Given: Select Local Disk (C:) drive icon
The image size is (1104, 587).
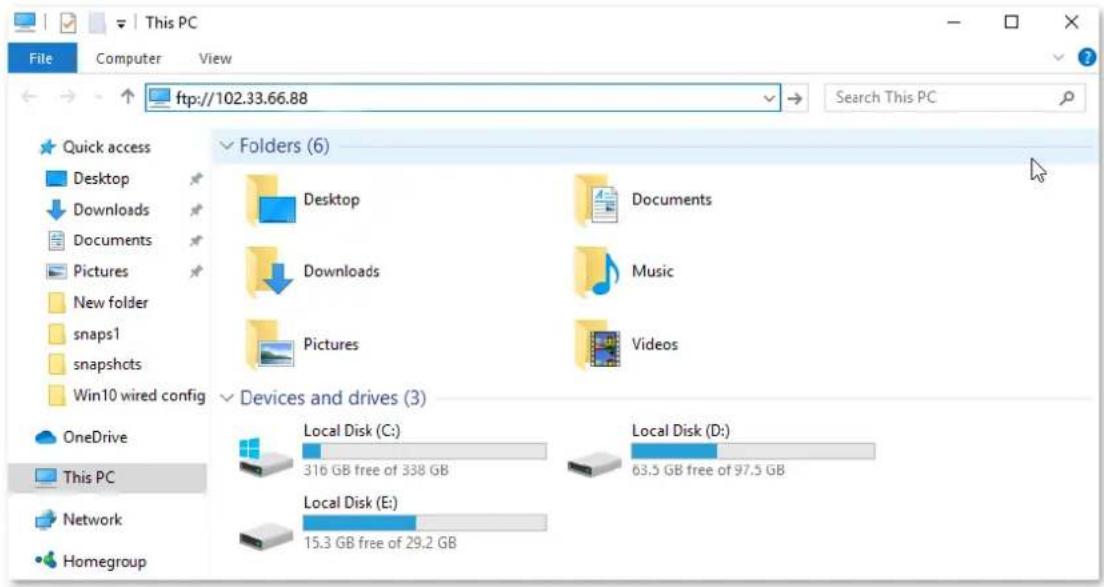Looking at the screenshot, I should pyautogui.click(x=265, y=456).
